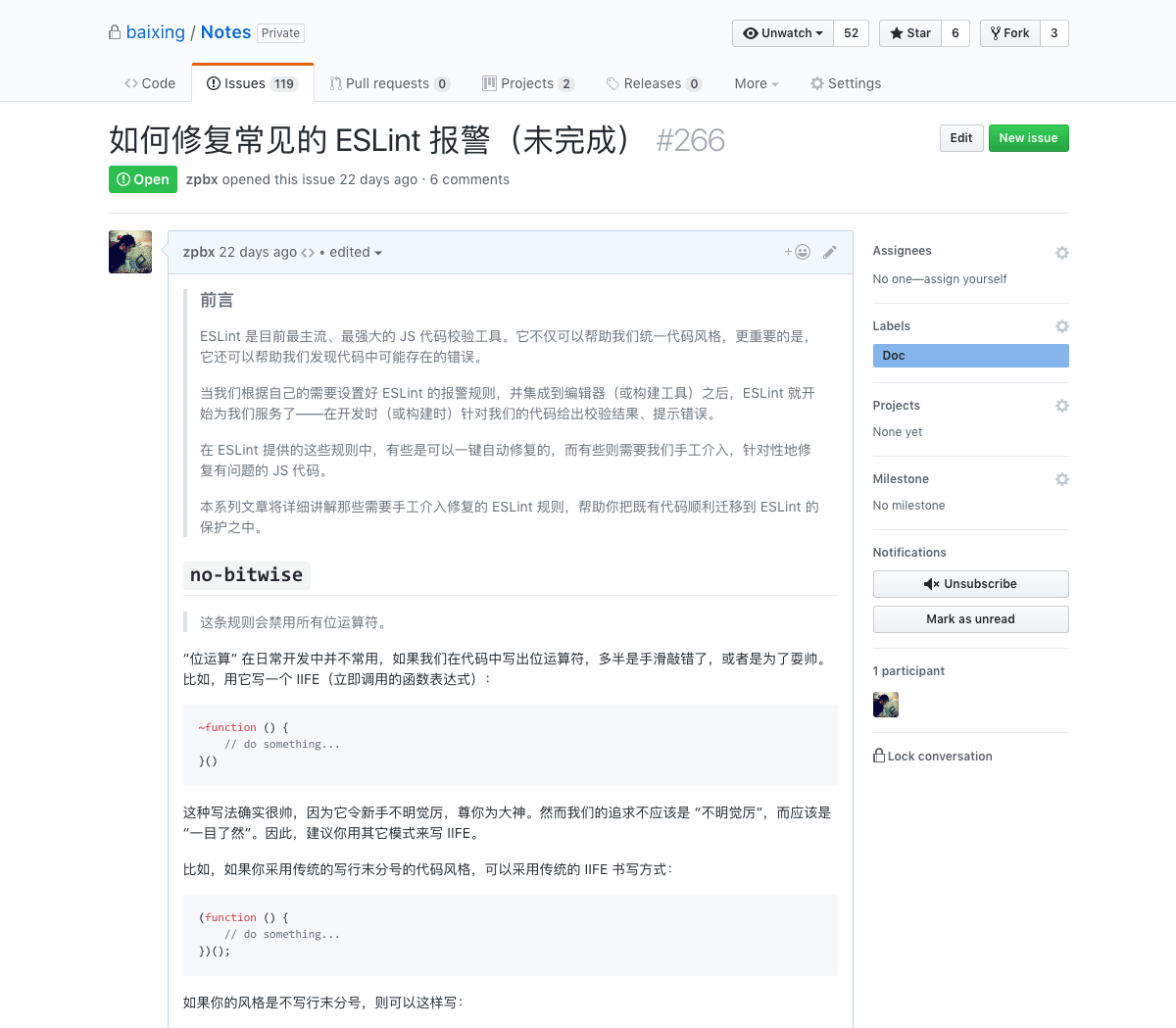This screenshot has width=1176, height=1028.
Task: Click Mark as unread
Action: click(x=971, y=619)
